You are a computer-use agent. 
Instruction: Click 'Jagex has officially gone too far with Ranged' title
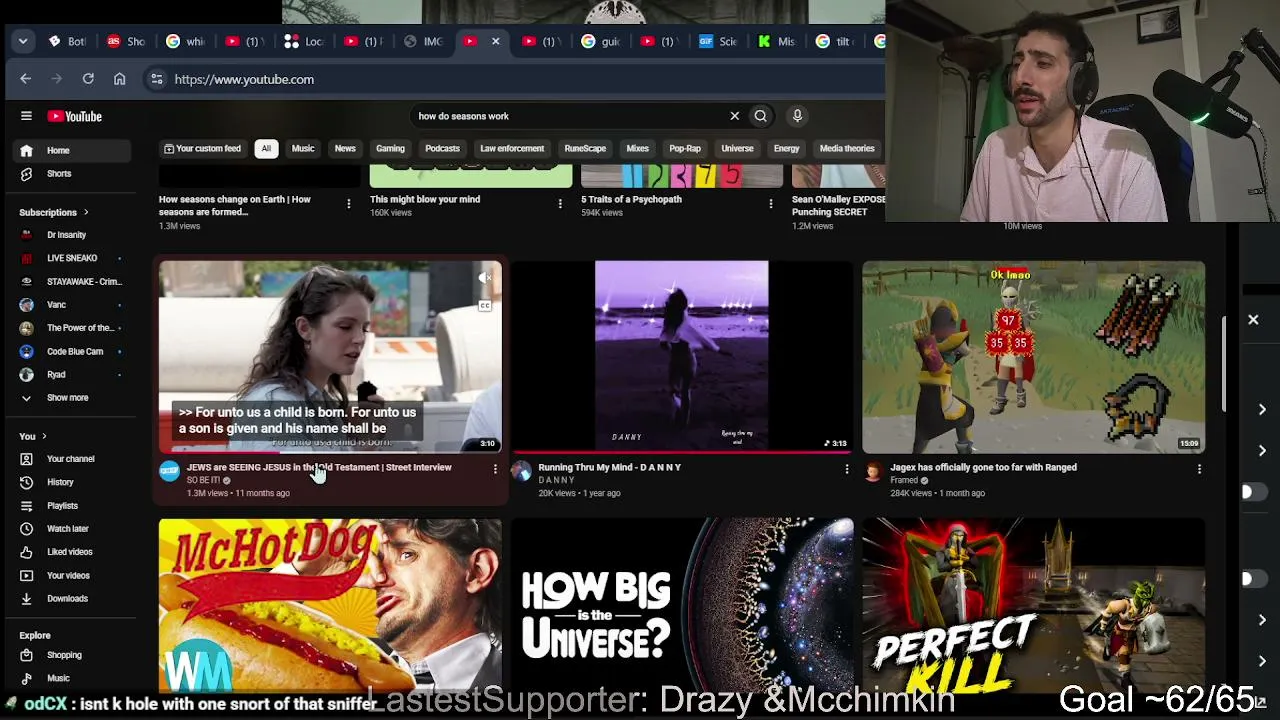984,467
